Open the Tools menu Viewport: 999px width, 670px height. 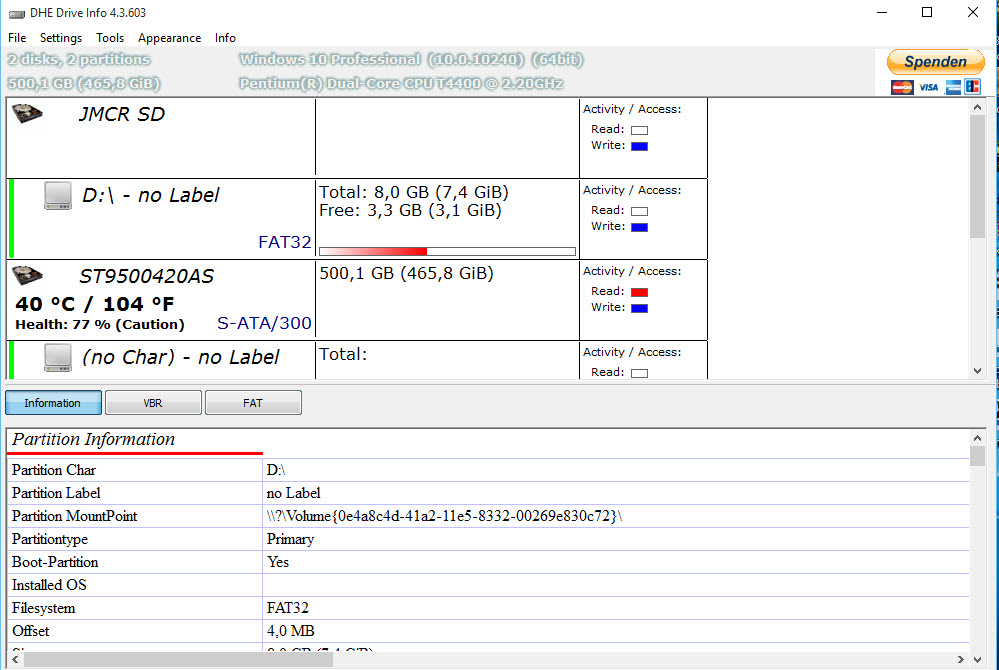coord(110,38)
